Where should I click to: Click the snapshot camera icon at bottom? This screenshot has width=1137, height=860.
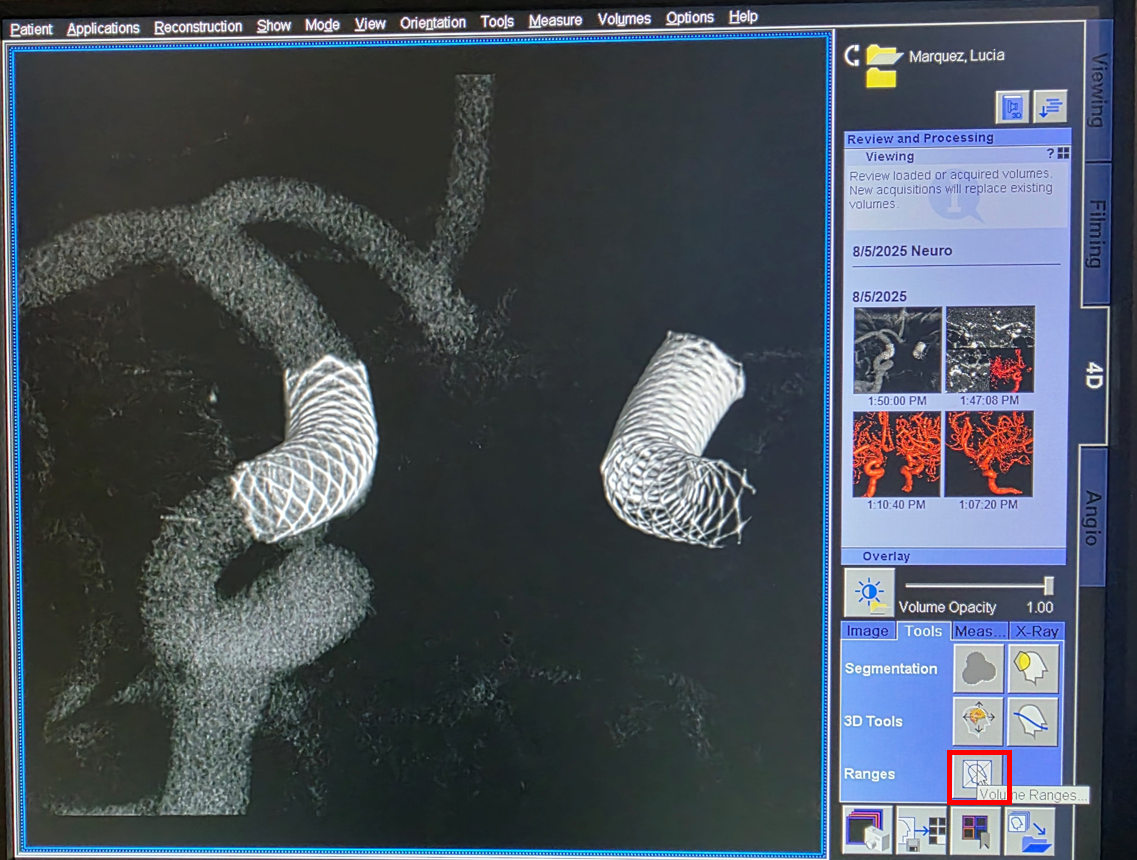point(867,831)
